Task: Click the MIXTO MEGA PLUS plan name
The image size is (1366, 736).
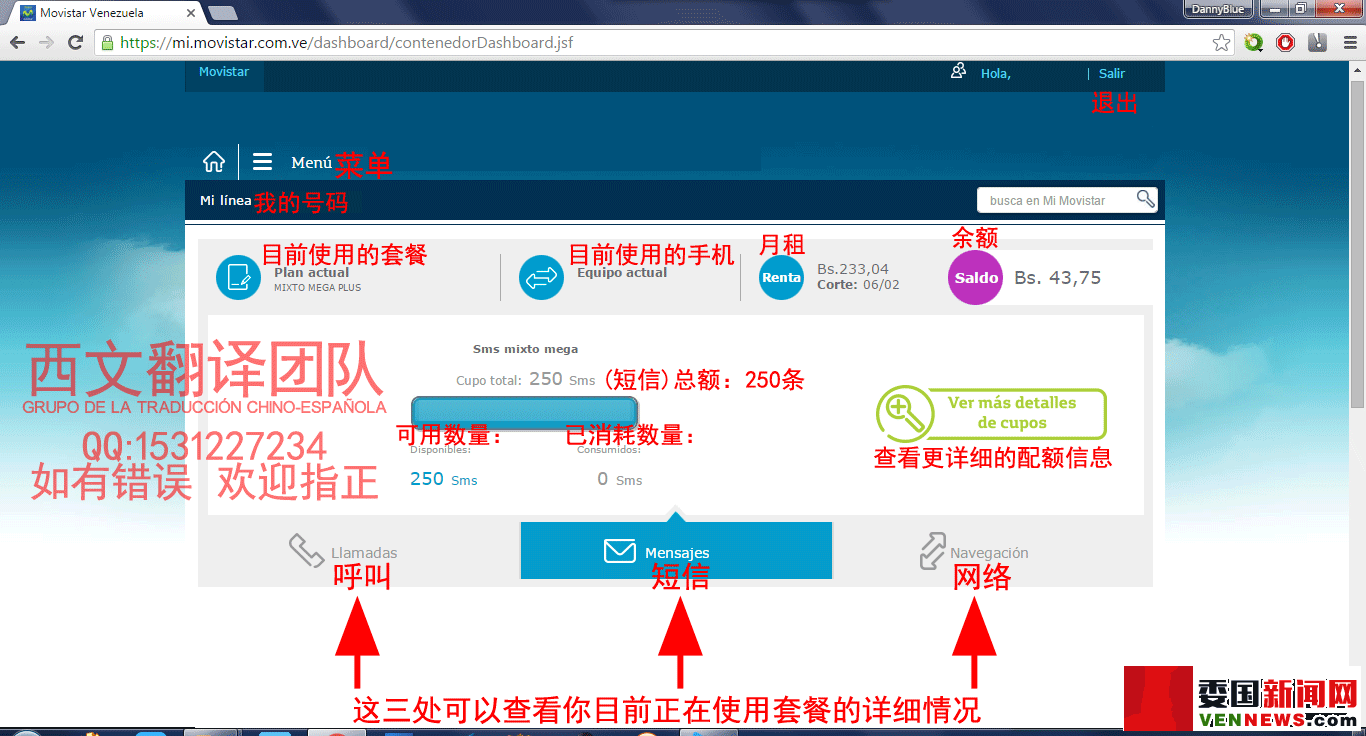Action: 318,288
